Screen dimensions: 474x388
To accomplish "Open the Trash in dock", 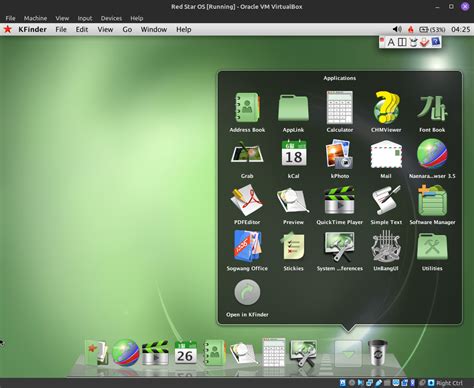I will 377,353.
